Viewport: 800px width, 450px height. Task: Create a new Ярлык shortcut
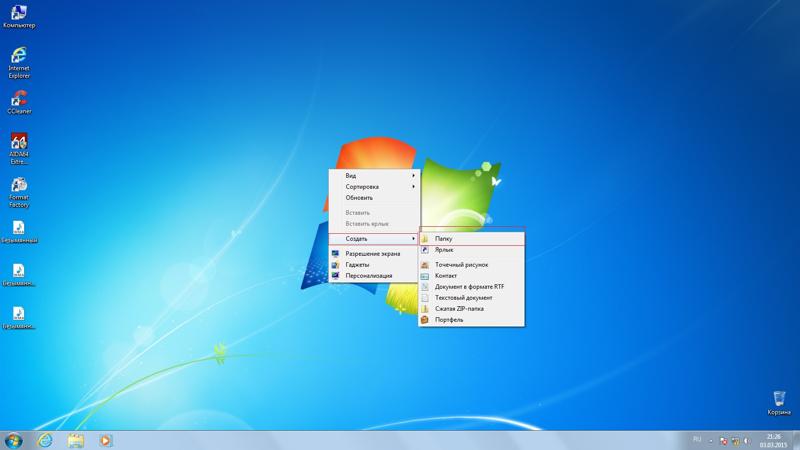click(471, 250)
